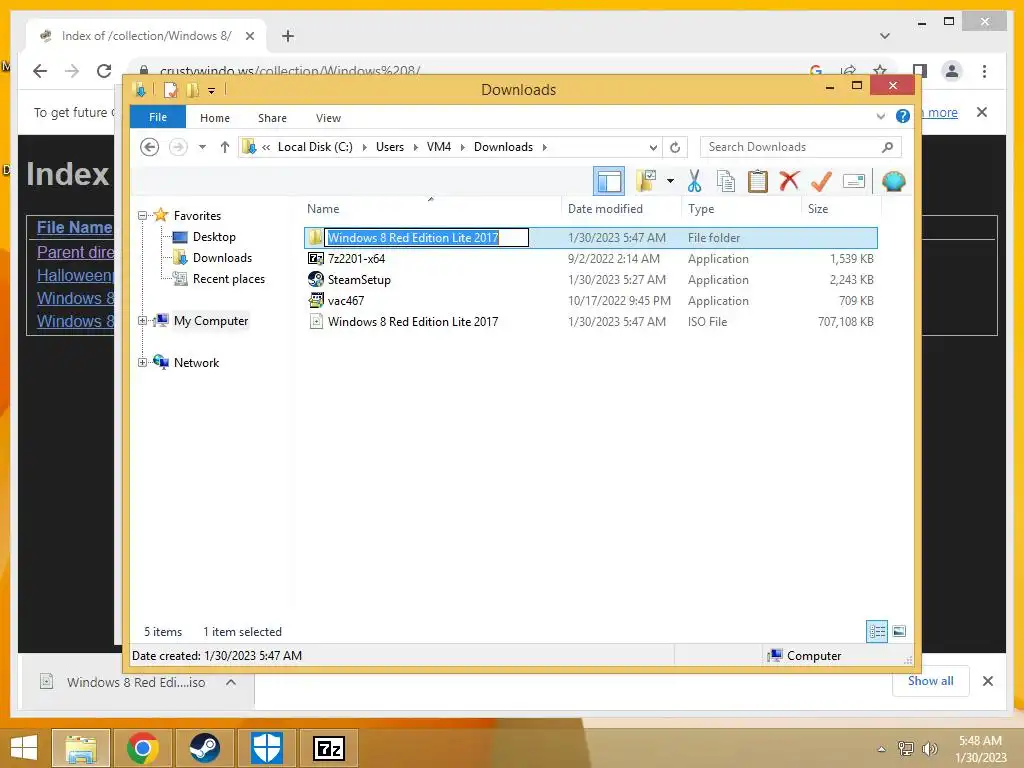
Task: Click the Windows Start button
Action: 24,748
